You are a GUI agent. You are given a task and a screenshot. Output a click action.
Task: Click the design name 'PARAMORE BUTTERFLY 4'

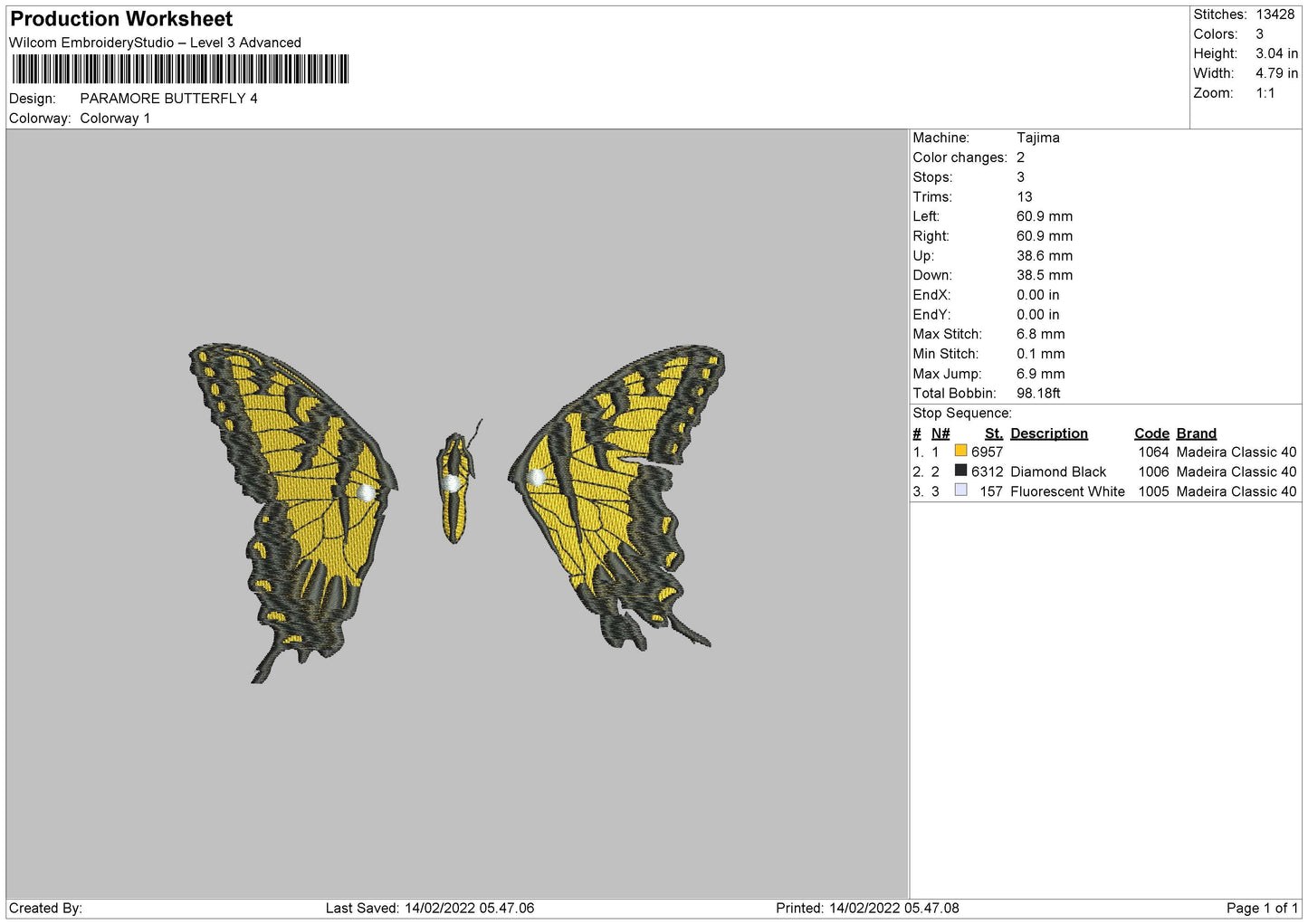[x=168, y=99]
